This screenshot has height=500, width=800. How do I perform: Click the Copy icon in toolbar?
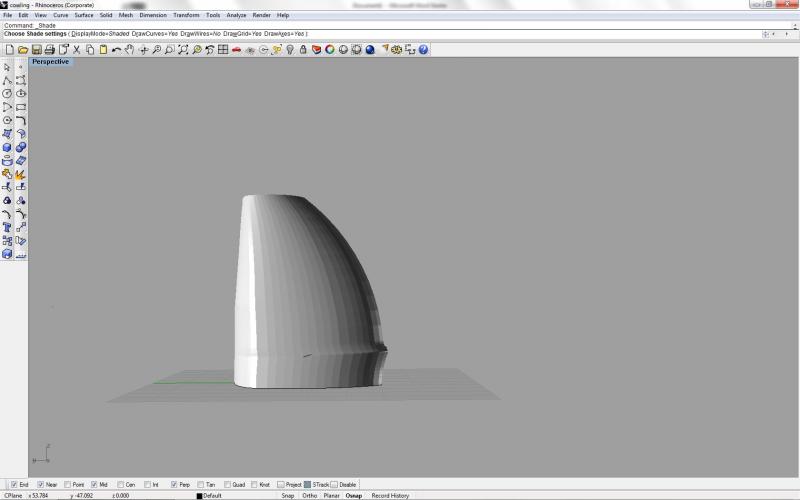pos(90,49)
